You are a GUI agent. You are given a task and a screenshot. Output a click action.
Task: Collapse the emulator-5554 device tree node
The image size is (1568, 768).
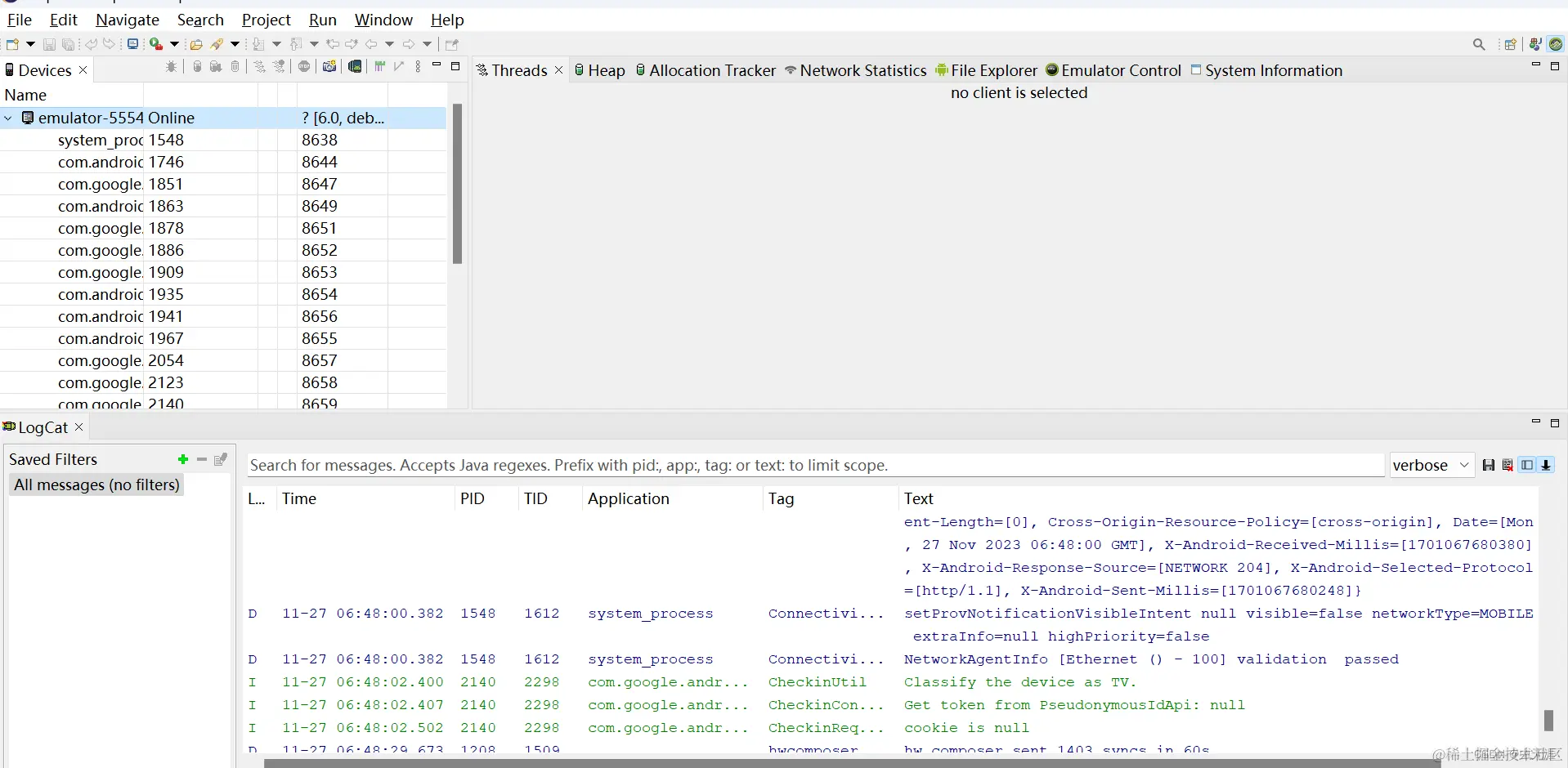(8, 118)
